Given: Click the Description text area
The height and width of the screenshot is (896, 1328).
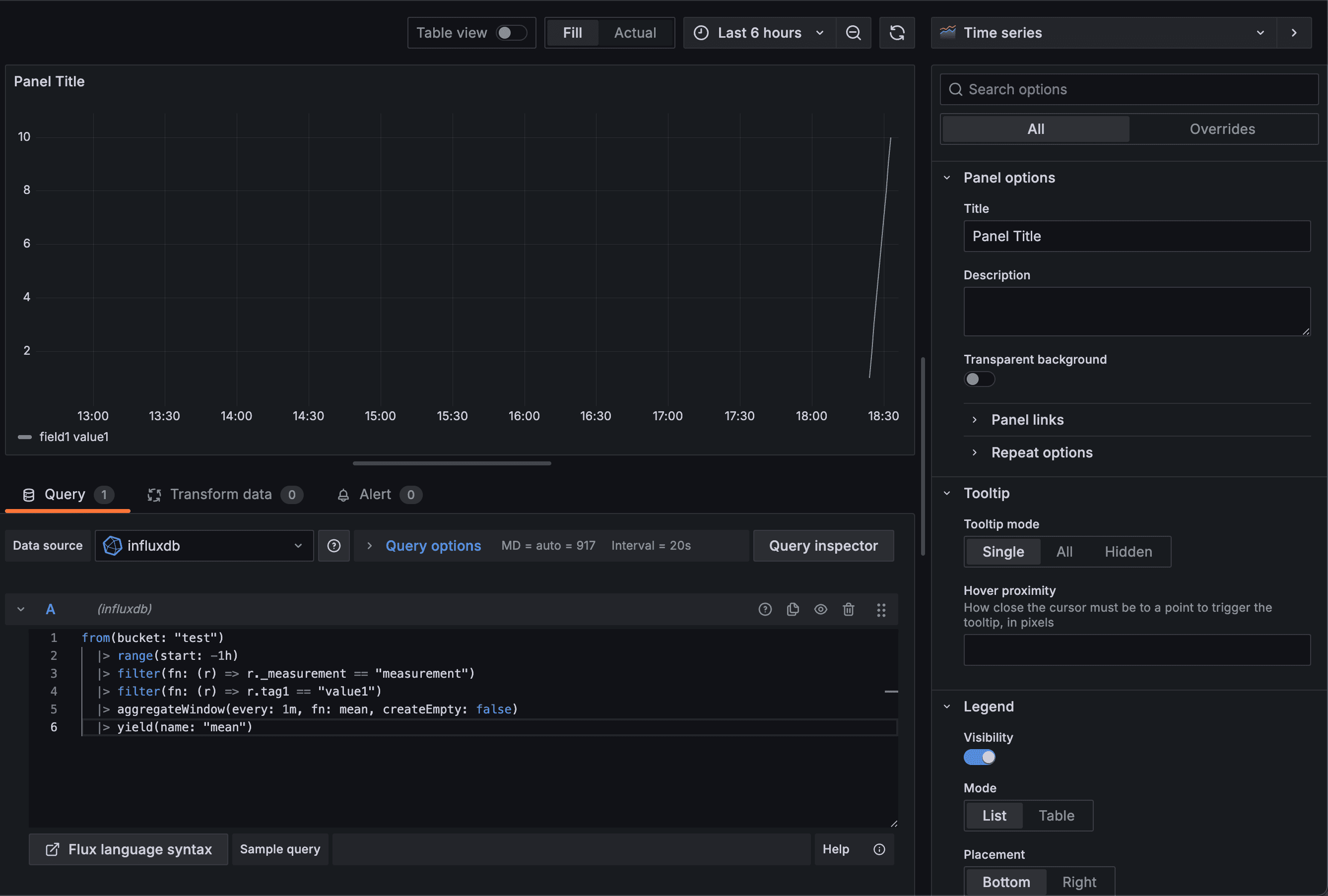Looking at the screenshot, I should tap(1136, 312).
